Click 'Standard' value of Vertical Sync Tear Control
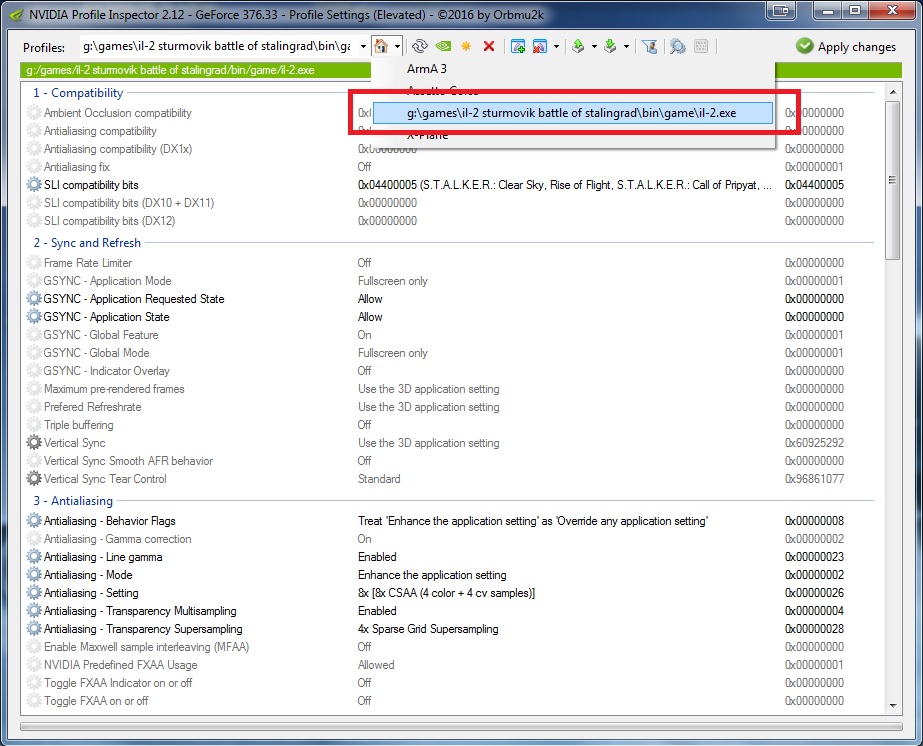 point(379,479)
